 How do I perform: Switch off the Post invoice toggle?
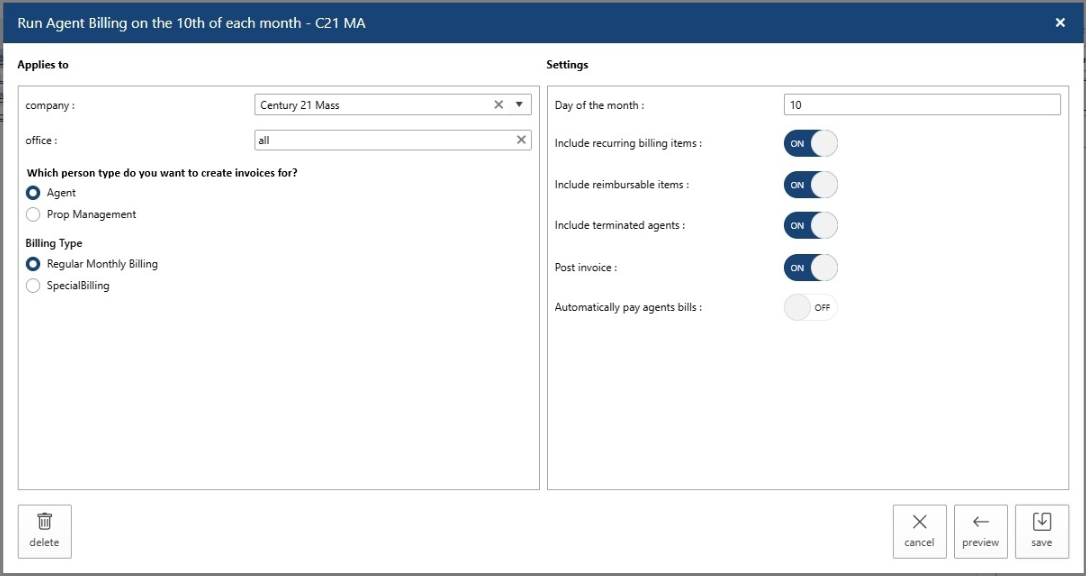(x=810, y=268)
